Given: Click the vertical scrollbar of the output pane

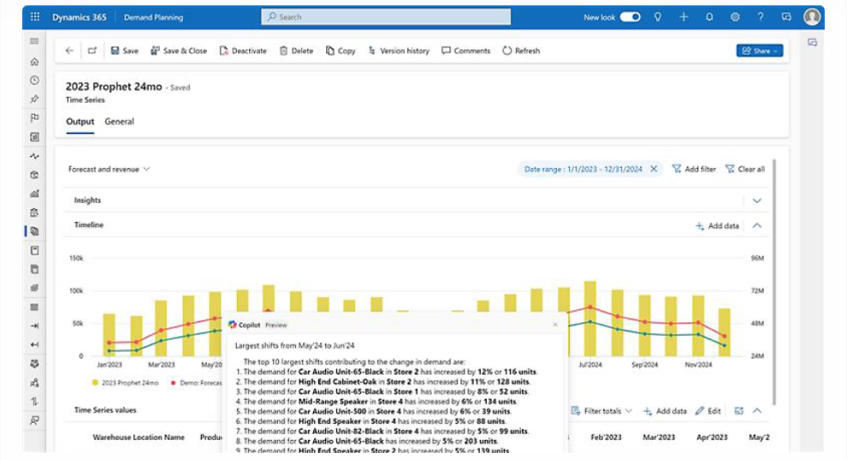Looking at the screenshot, I should pos(774,281).
